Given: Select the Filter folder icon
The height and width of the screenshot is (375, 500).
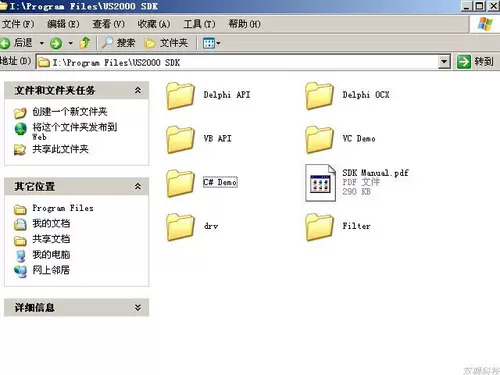Looking at the screenshot, I should point(319,227).
